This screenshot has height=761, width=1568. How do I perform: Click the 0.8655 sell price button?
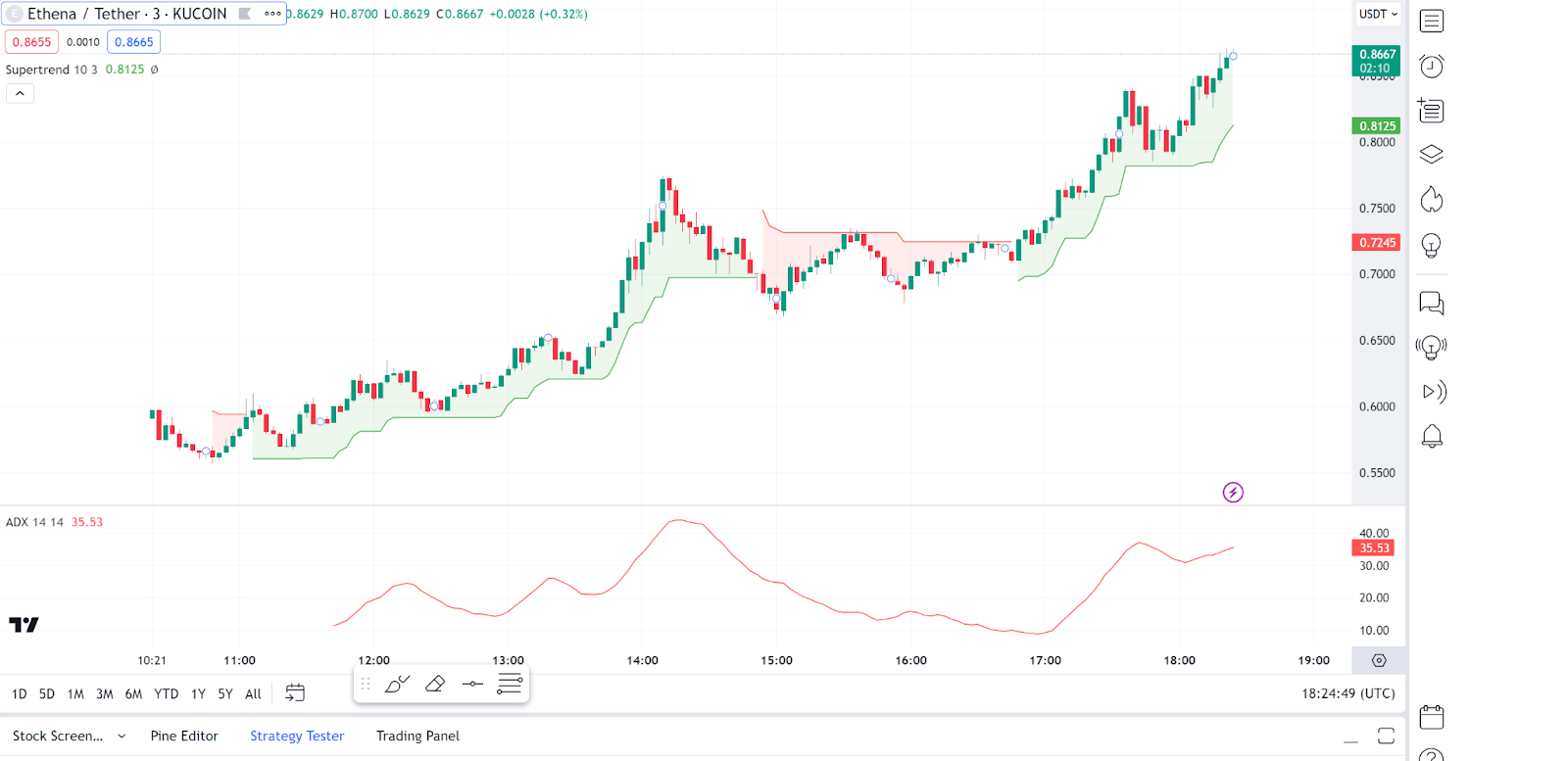tap(31, 42)
